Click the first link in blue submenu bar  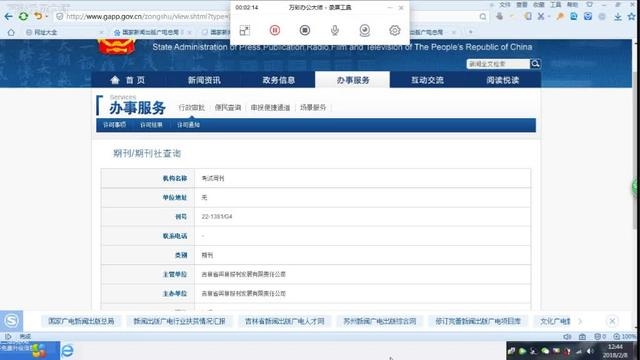pos(114,125)
